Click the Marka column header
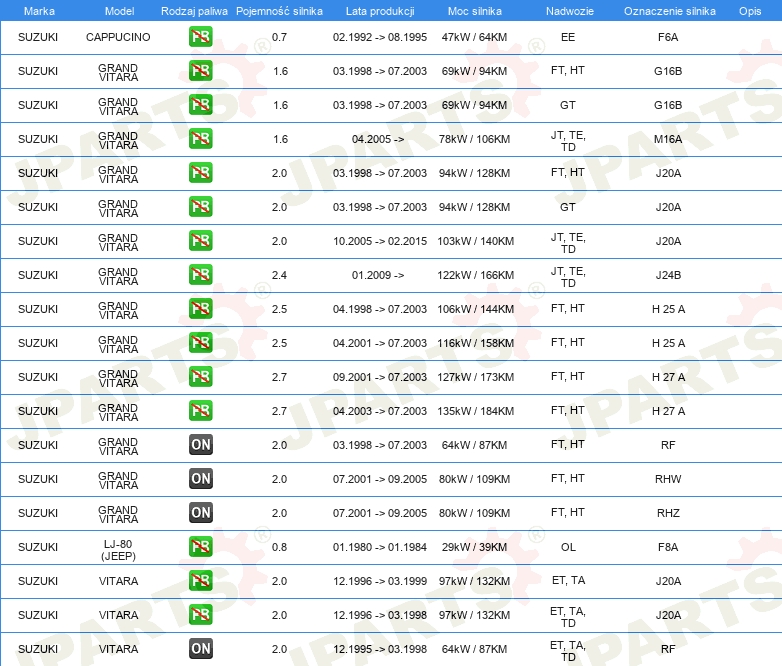The width and height of the screenshot is (782, 666). 39,10
